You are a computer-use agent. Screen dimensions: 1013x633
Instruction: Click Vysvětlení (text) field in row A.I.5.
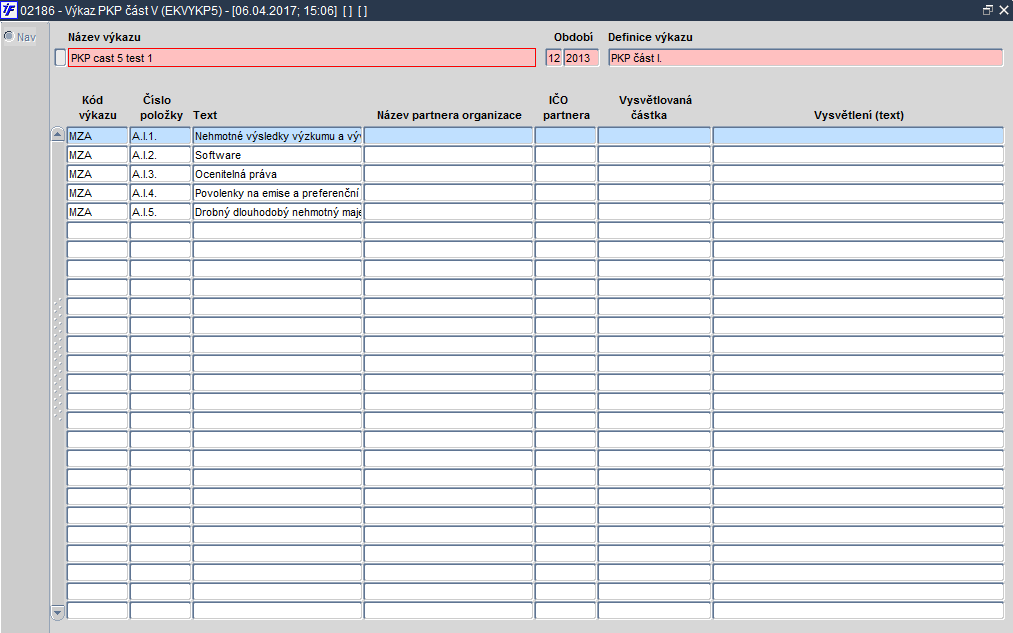pyautogui.click(x=859, y=211)
